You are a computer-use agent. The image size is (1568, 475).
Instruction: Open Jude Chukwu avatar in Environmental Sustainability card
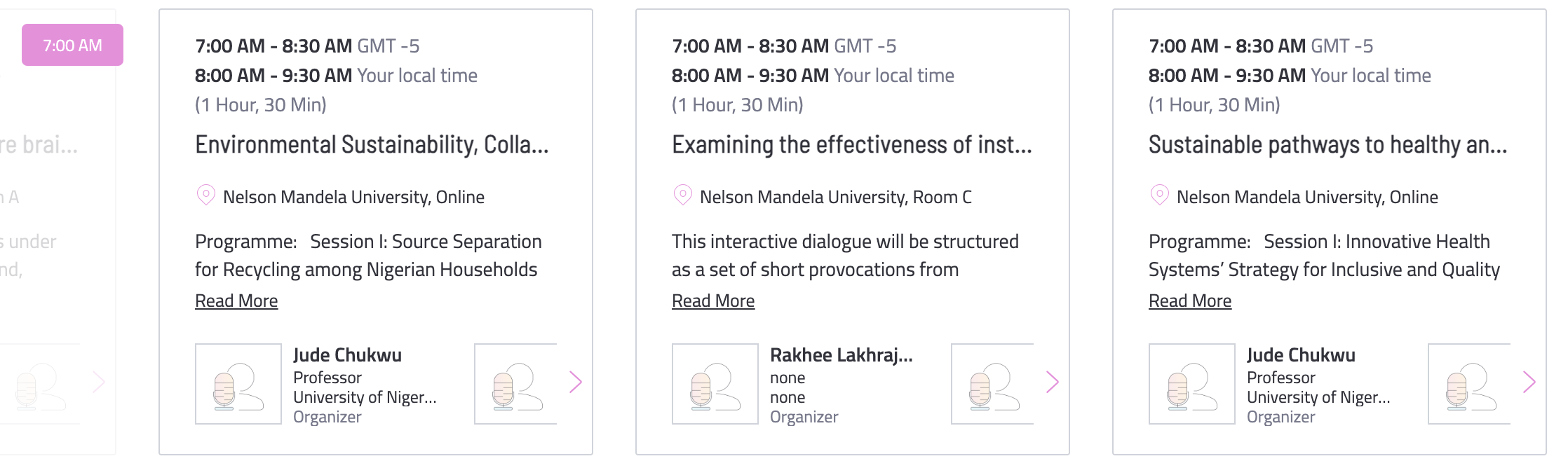point(238,384)
